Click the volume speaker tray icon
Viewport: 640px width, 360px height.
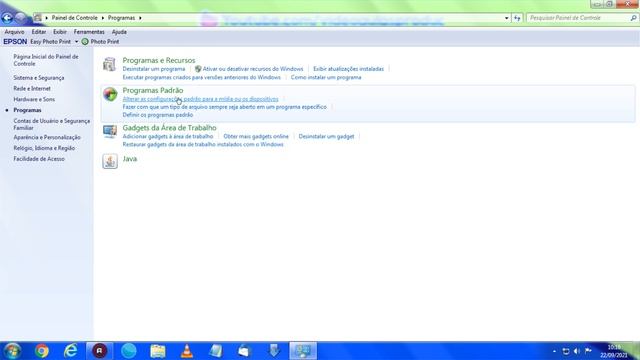click(577, 351)
